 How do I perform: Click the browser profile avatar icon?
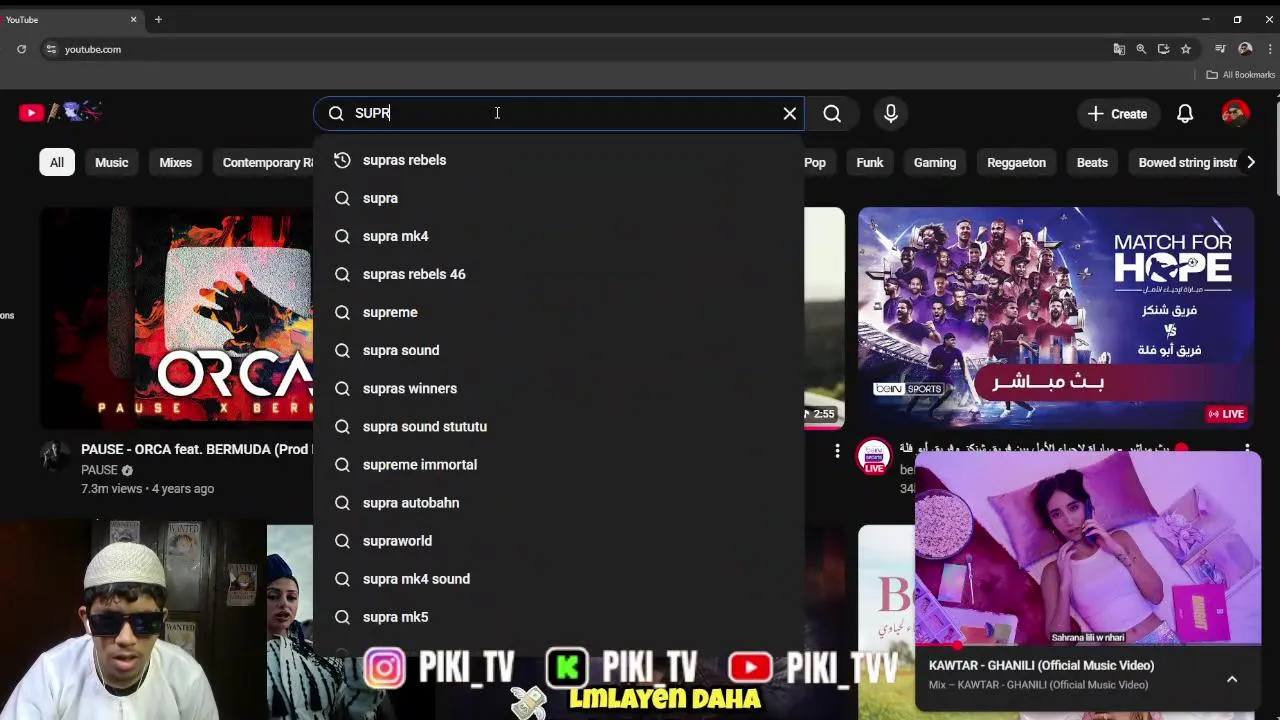point(1245,49)
